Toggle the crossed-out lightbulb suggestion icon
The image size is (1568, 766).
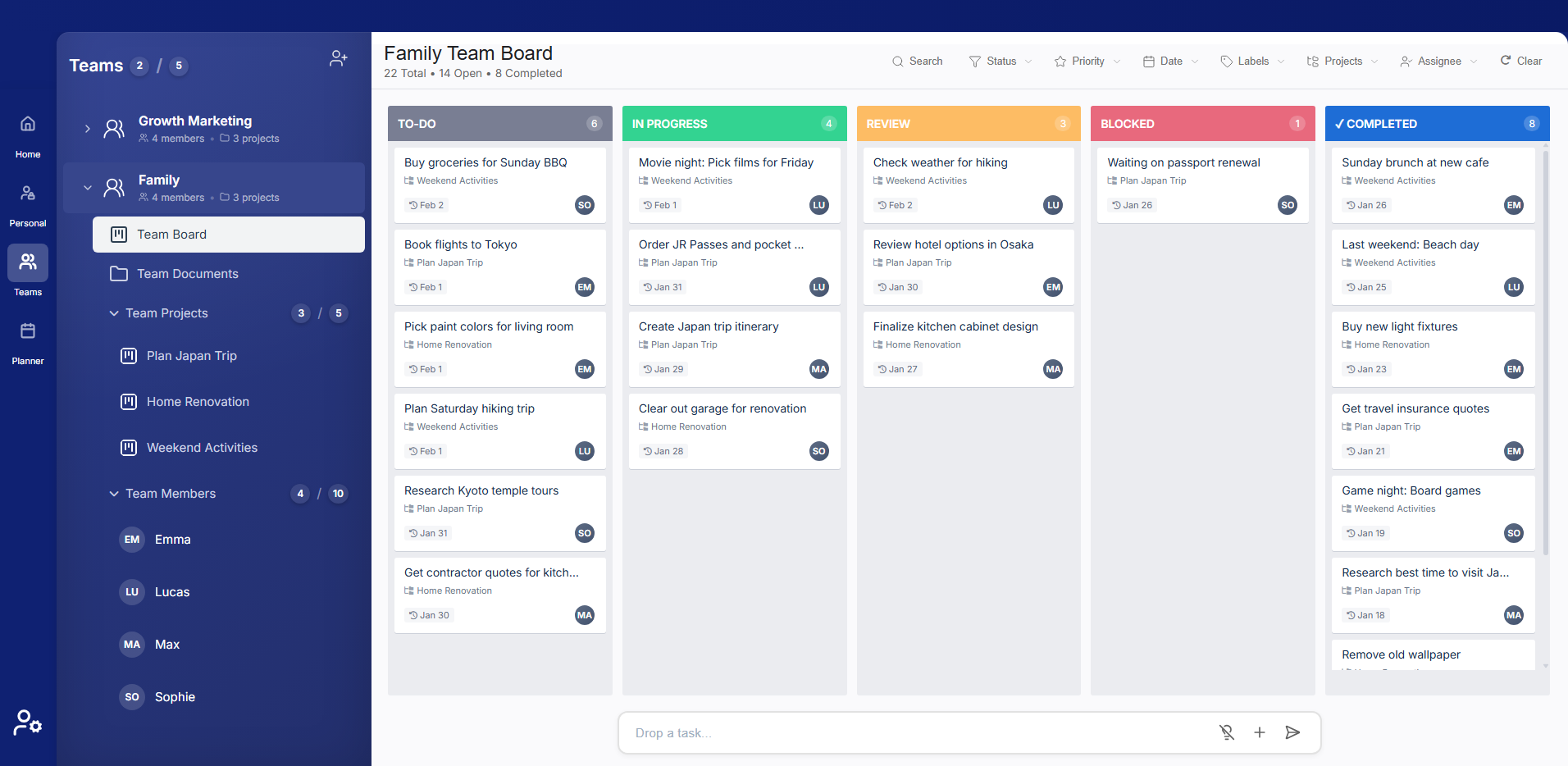point(1227,732)
